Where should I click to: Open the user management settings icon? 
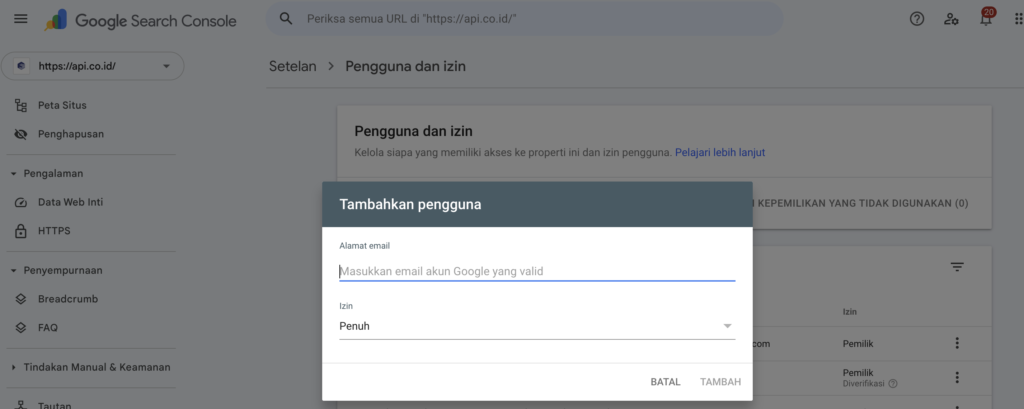(x=952, y=19)
